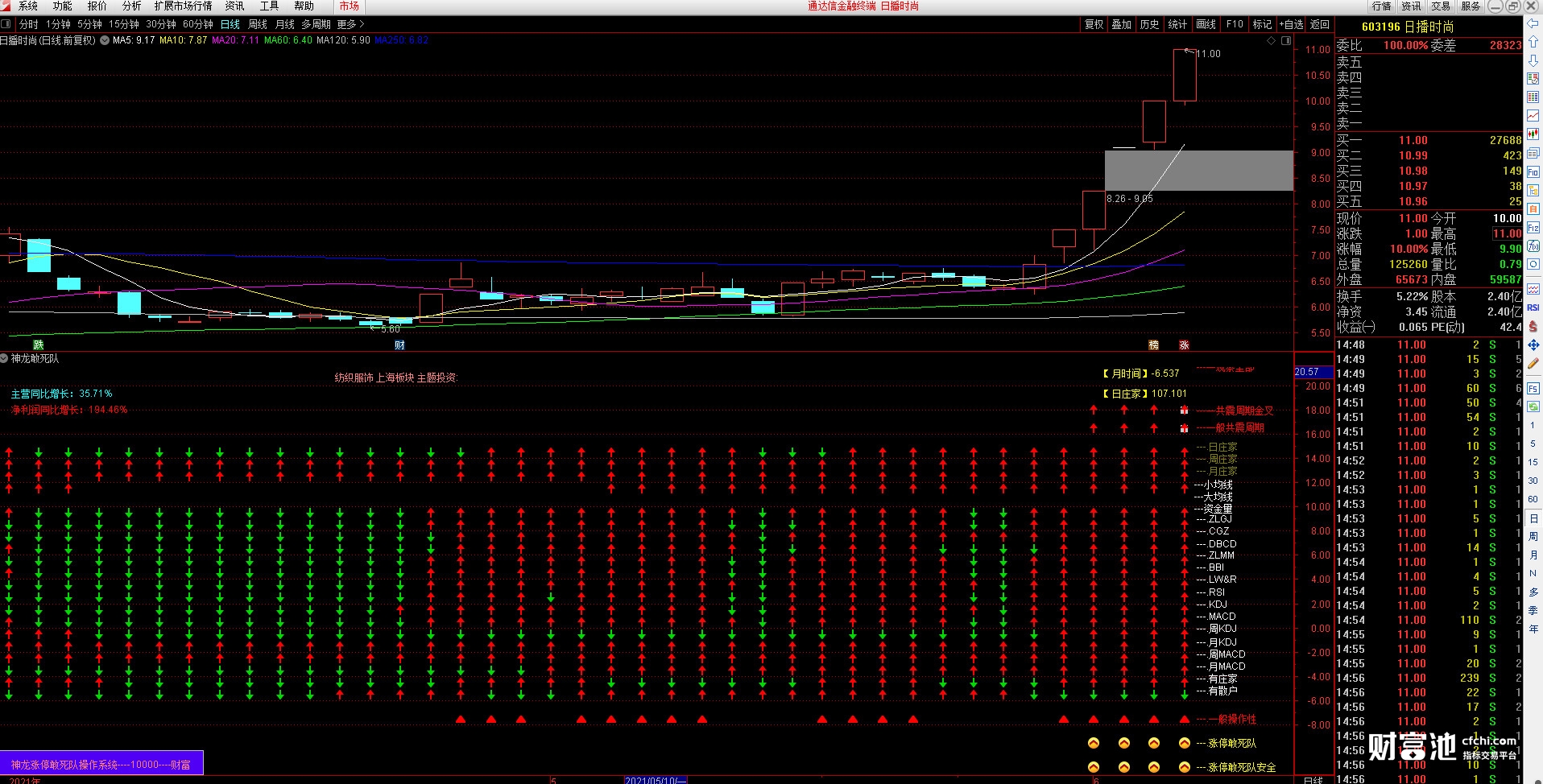Click the 财 marker at chart bottom
1543x784 pixels.
pos(399,345)
